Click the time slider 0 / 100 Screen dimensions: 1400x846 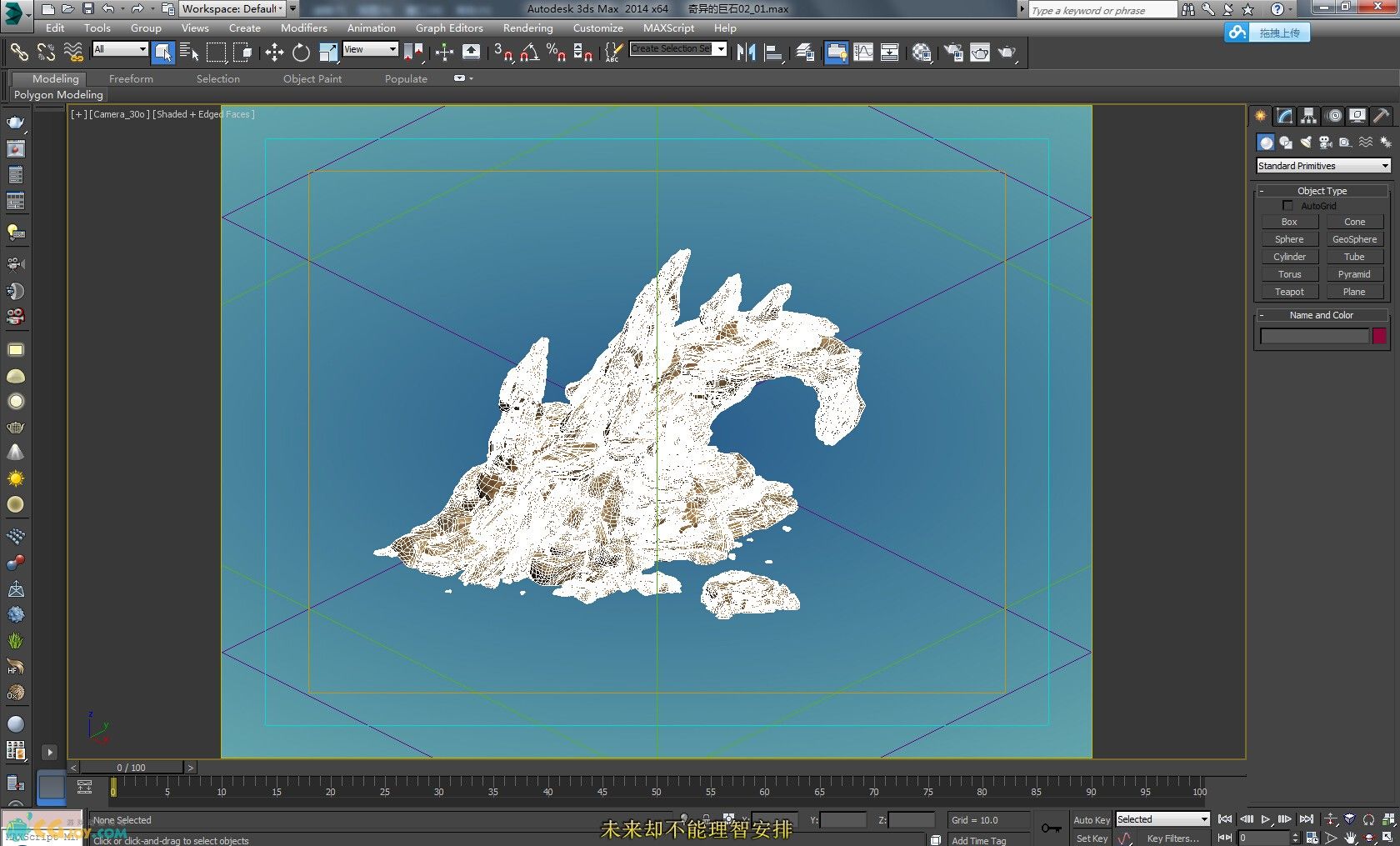click(x=131, y=767)
